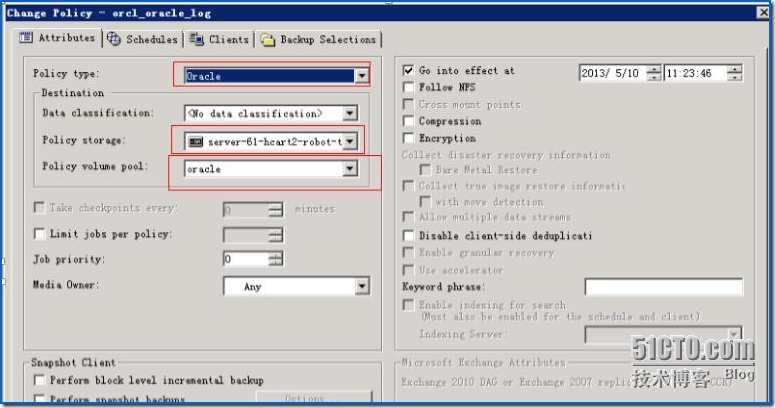Click the effective time field 11:23:46

tap(695, 73)
